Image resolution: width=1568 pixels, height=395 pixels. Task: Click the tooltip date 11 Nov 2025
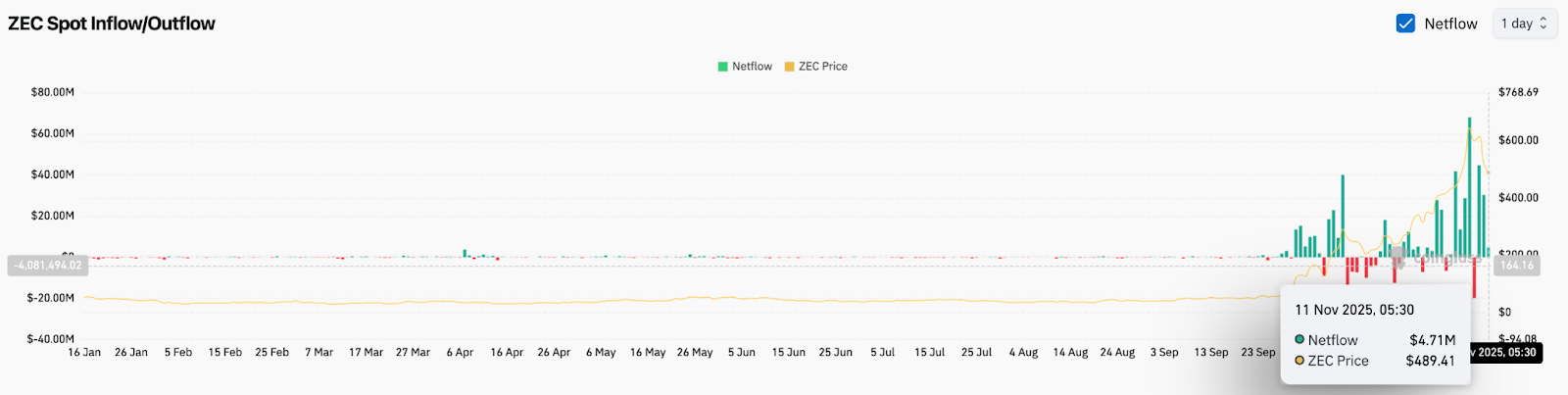click(x=1353, y=310)
